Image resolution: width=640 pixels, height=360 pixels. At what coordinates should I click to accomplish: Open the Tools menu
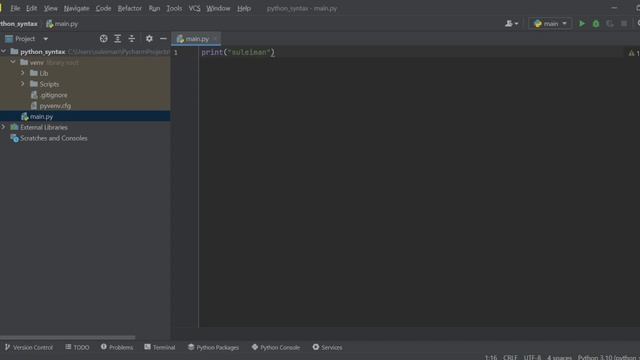[174, 8]
